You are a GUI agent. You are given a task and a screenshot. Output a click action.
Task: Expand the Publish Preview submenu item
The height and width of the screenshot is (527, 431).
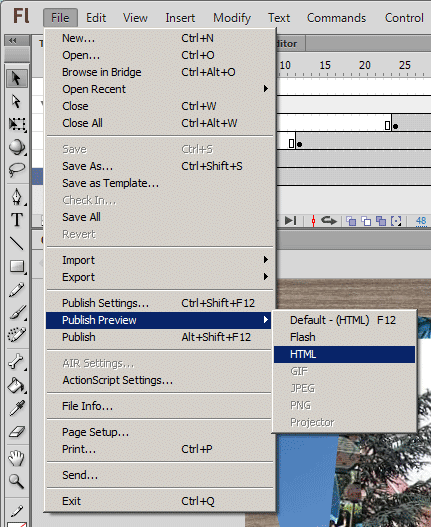coord(159,320)
